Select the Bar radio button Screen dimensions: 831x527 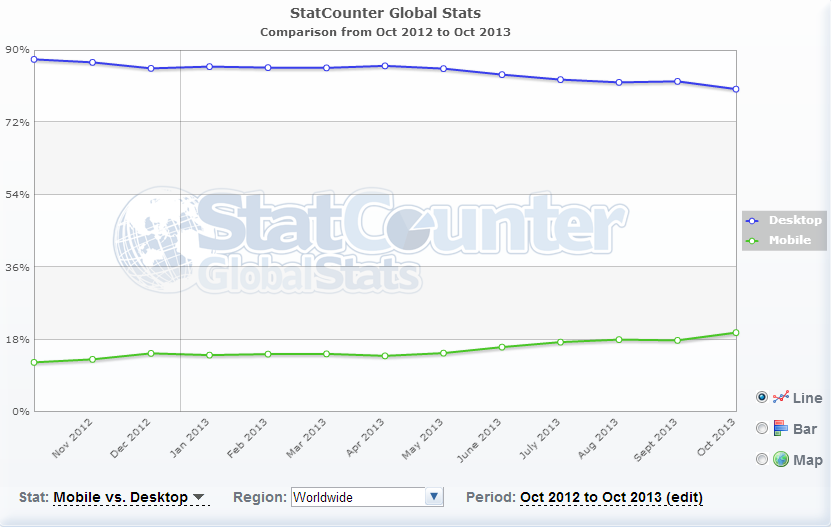tap(762, 428)
